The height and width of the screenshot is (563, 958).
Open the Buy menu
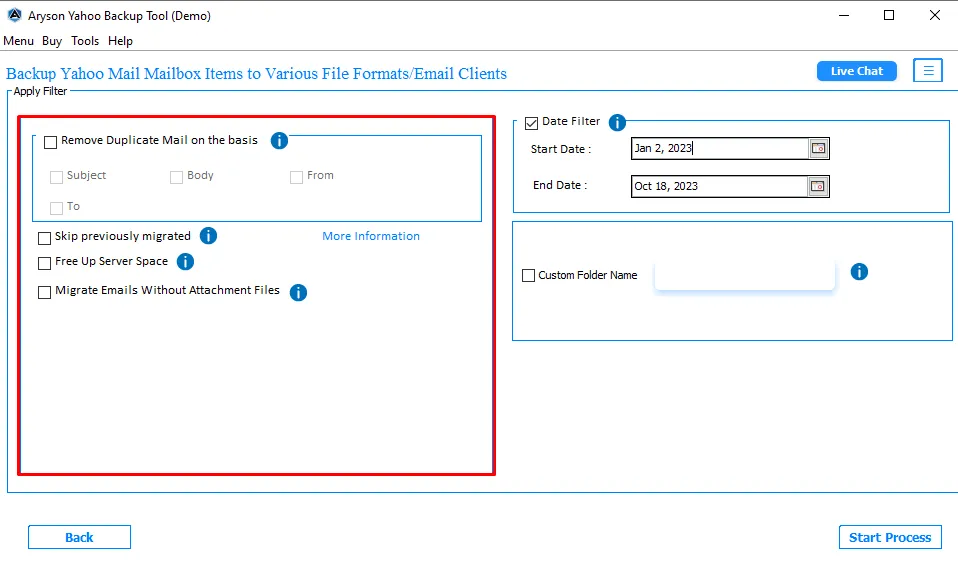click(x=52, y=41)
